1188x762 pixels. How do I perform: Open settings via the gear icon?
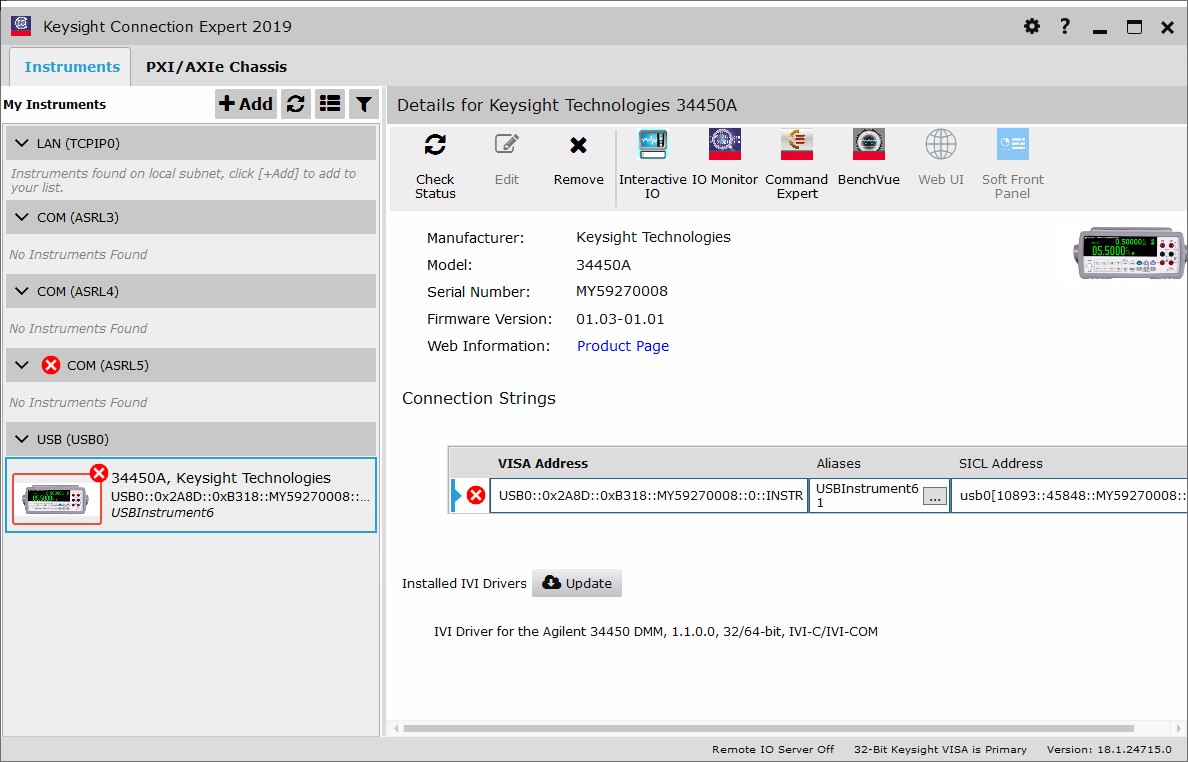[x=1031, y=27]
